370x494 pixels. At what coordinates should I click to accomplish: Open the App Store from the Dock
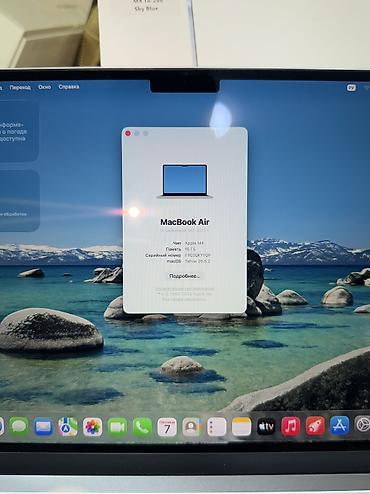[x=339, y=425]
